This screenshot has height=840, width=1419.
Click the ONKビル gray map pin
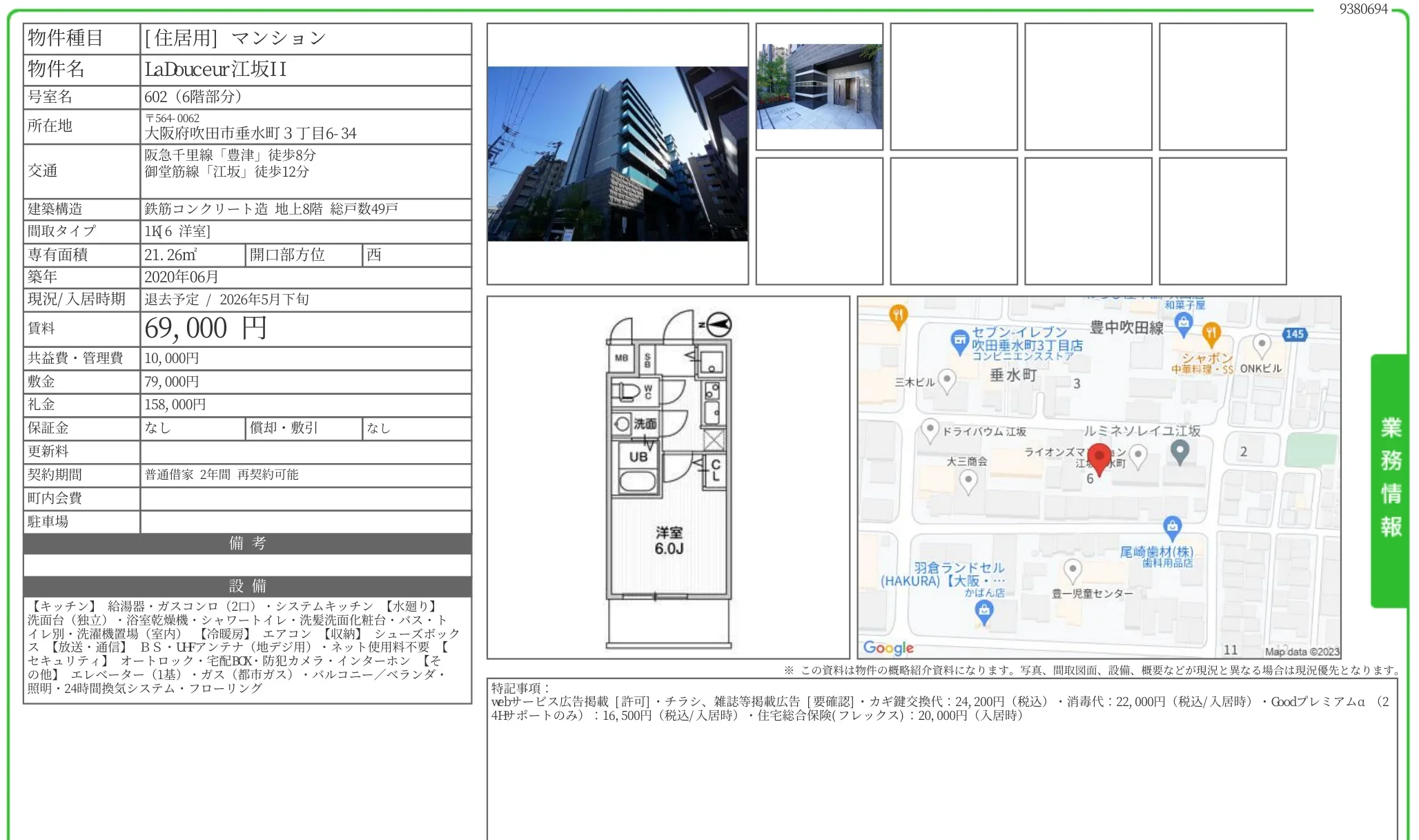coord(1262,344)
